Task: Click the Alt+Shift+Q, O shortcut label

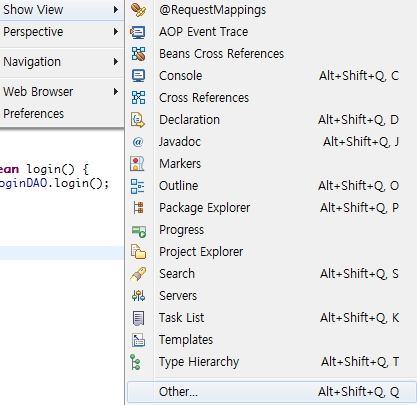Action: point(358,186)
